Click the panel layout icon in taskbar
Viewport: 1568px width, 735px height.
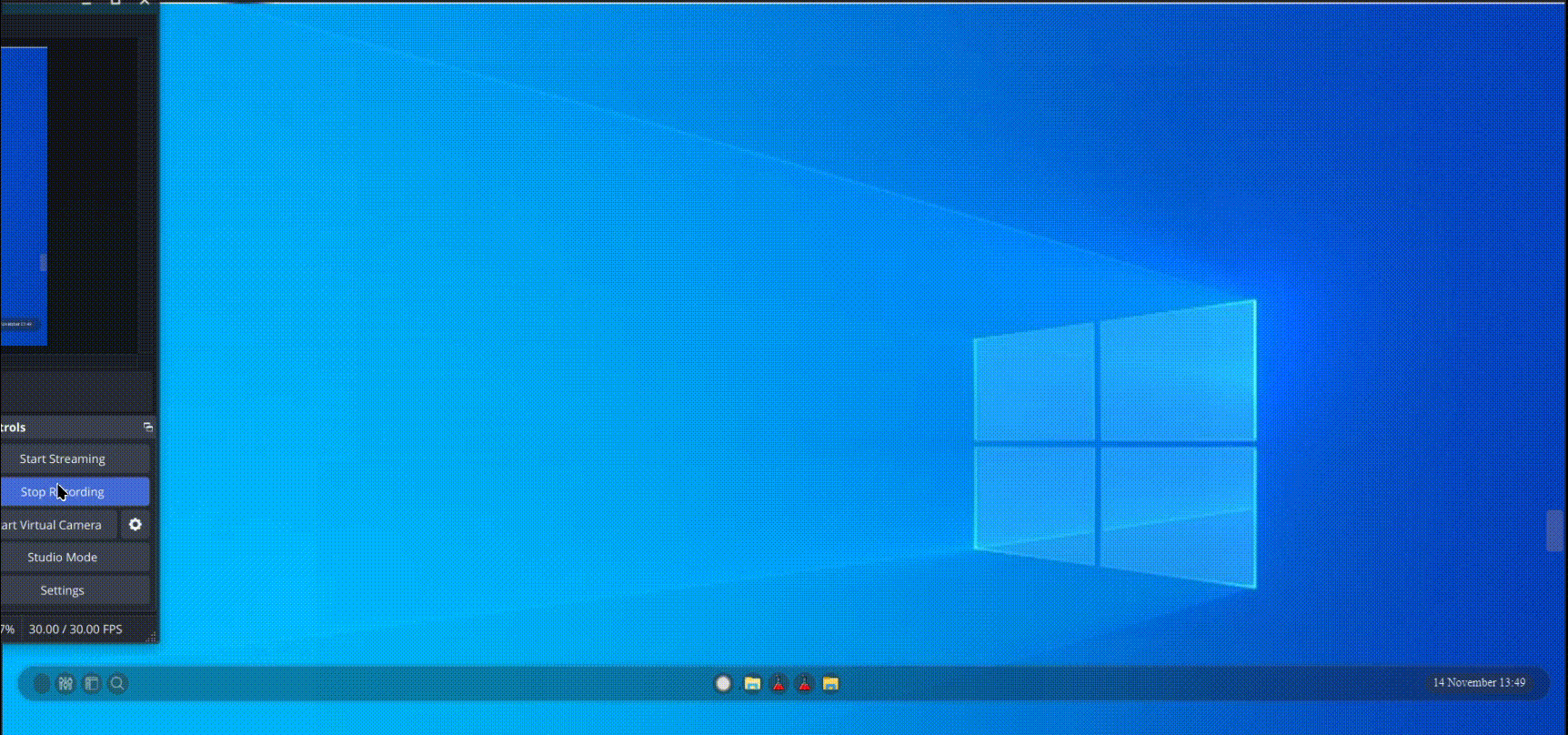point(92,683)
